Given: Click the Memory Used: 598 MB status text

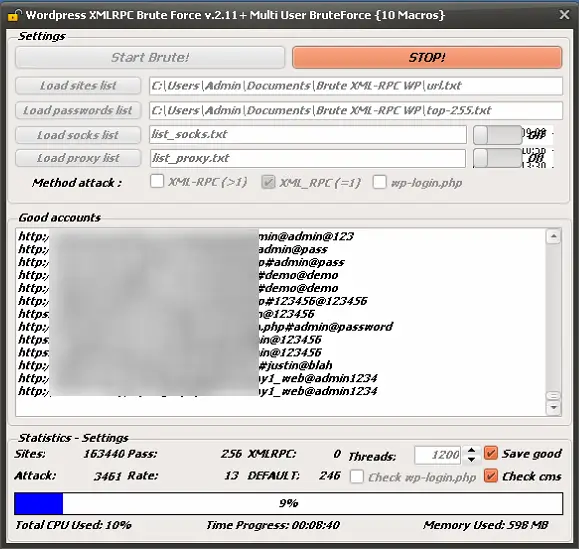Looking at the screenshot, I should 486,525.
